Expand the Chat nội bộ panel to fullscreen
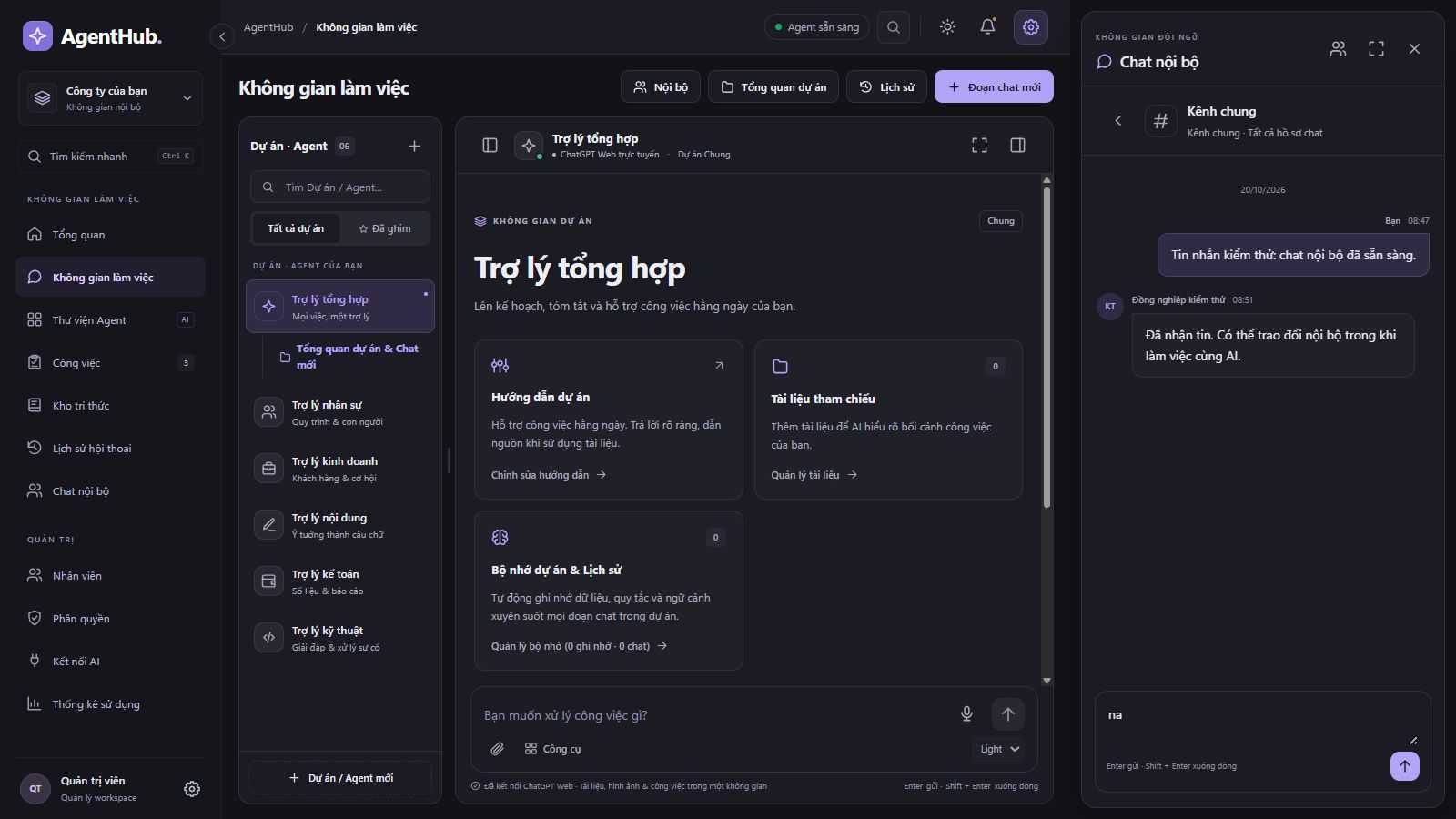 1376,49
